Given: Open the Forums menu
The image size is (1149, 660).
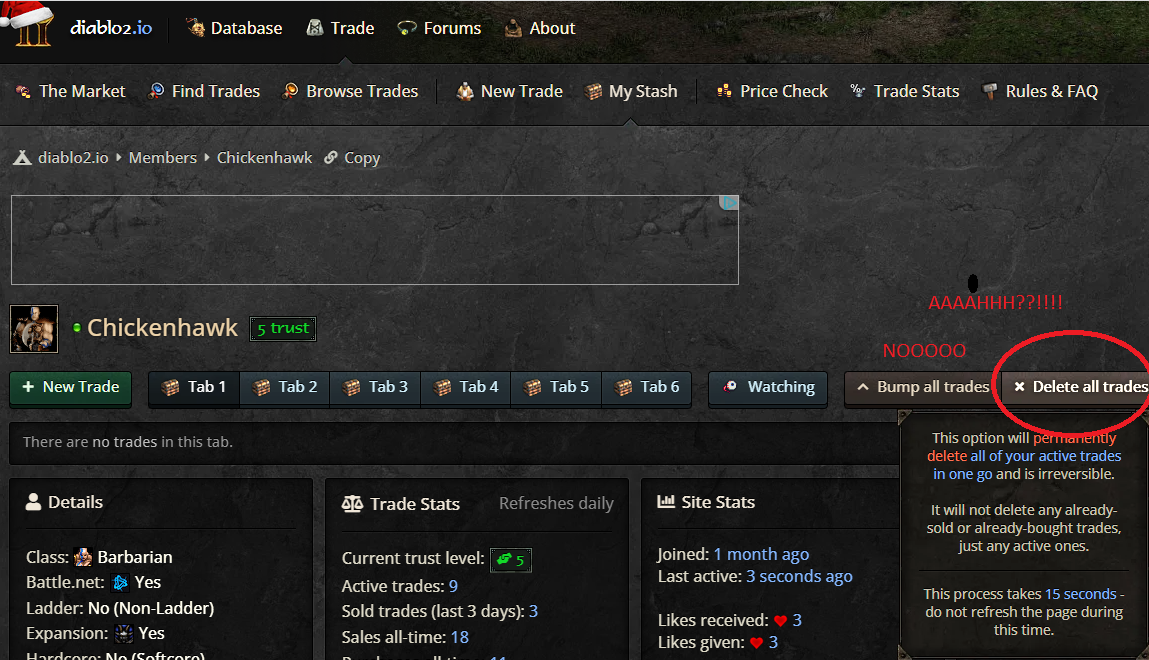Looking at the screenshot, I should pos(439,29).
